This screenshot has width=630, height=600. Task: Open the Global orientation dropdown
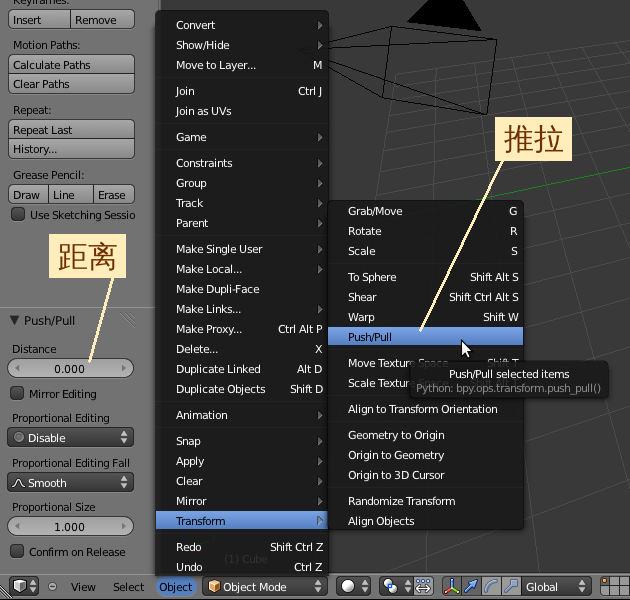pyautogui.click(x=556, y=587)
